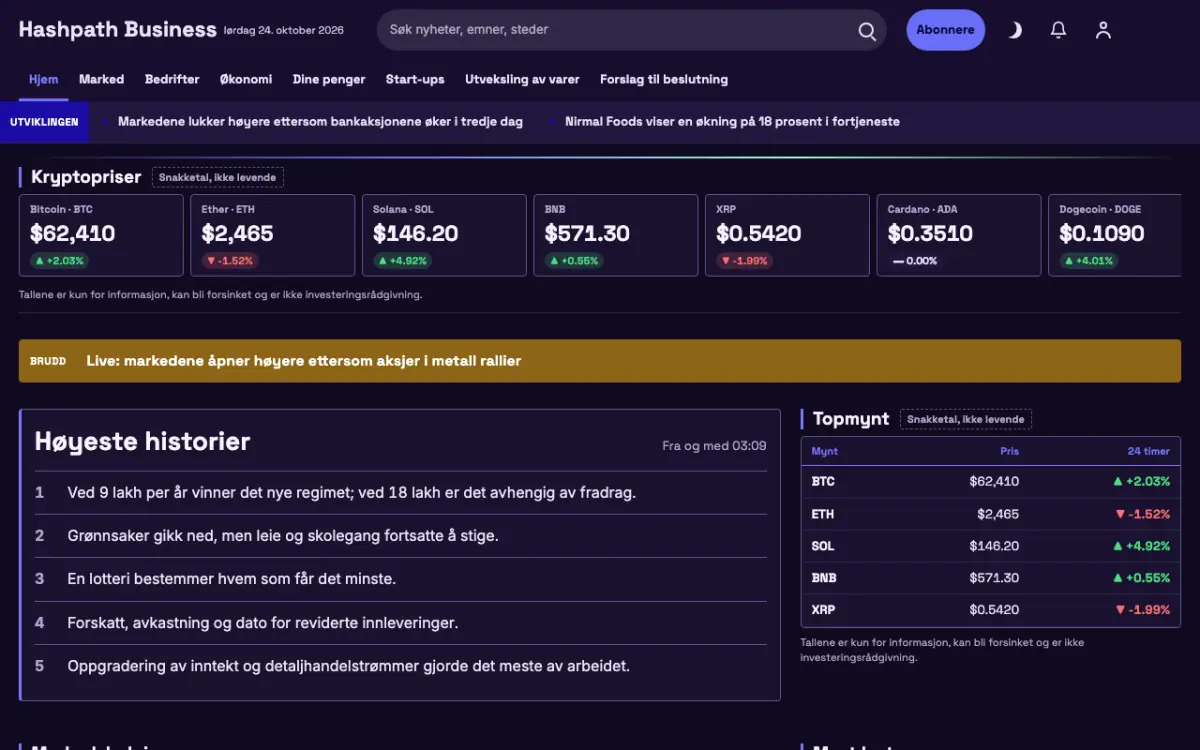1200x750 pixels.
Task: View the XRP price card
Action: (787, 235)
